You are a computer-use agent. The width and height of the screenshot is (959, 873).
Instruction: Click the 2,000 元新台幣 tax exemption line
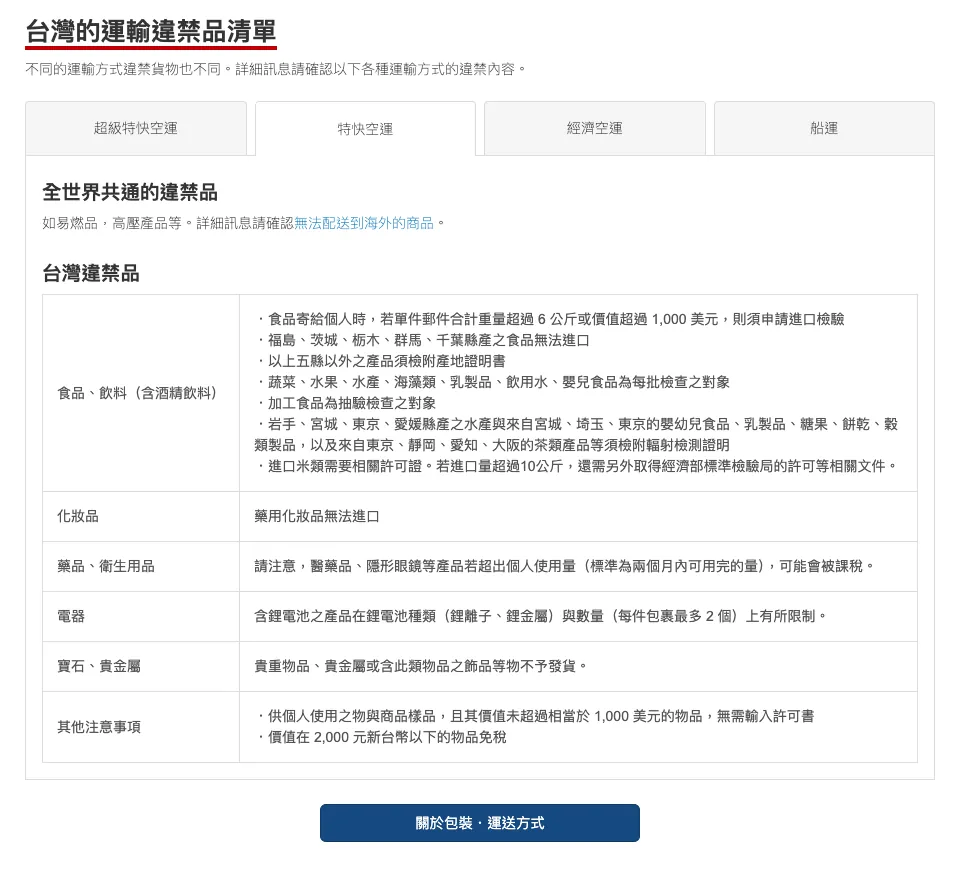tap(381, 737)
